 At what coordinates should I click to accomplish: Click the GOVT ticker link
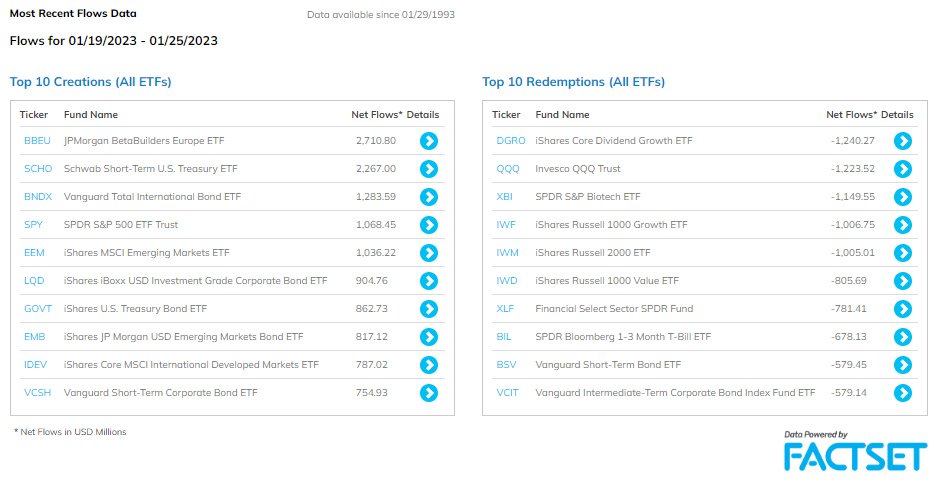[x=38, y=309]
